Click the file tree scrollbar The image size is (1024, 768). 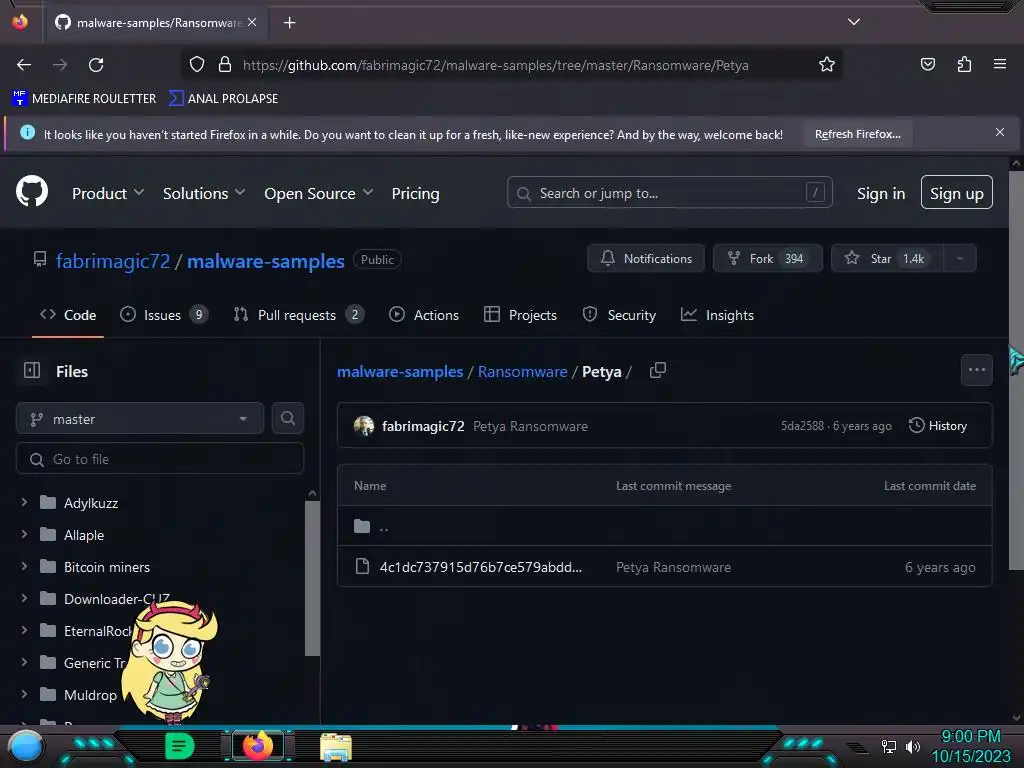312,578
